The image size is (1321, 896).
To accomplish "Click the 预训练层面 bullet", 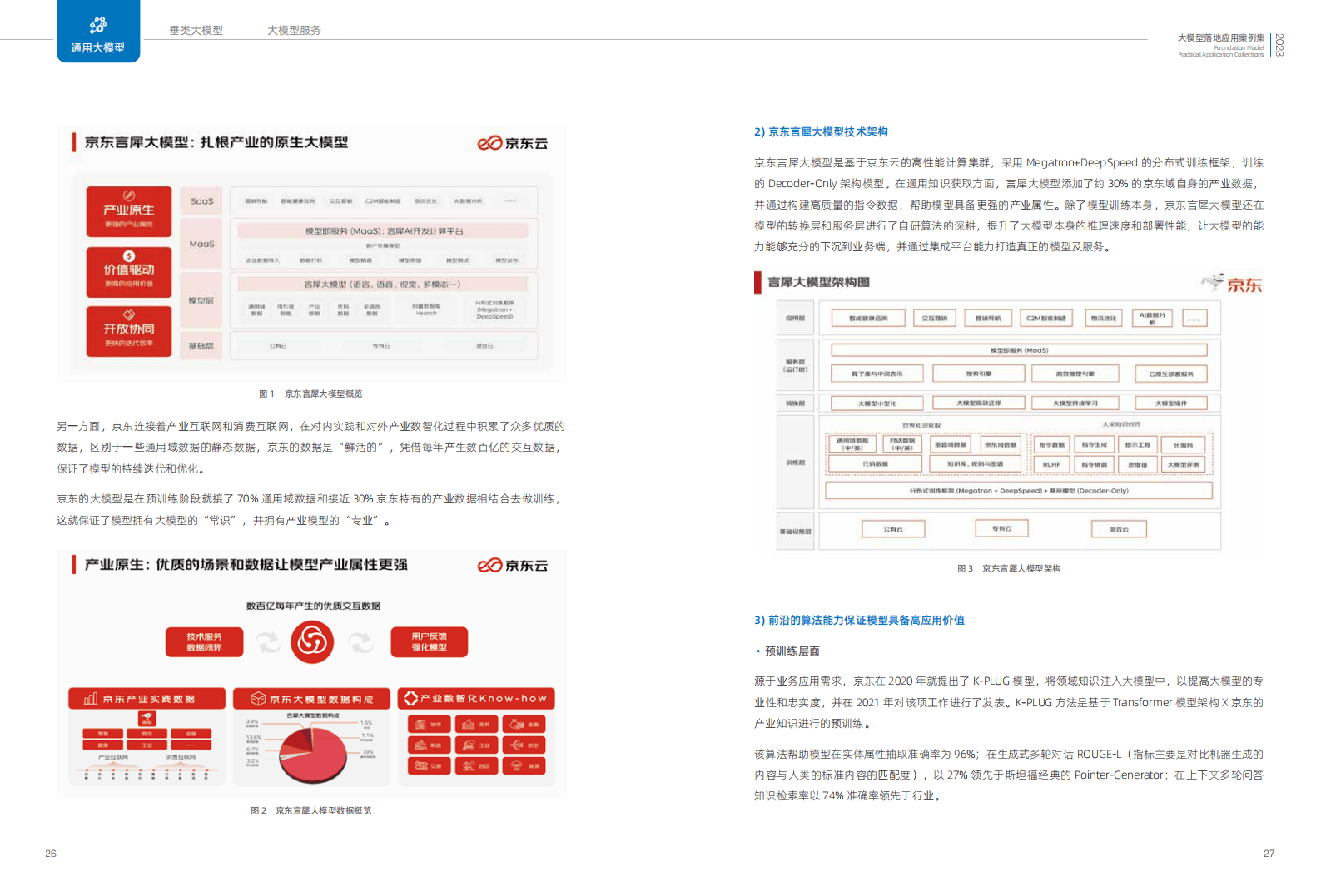I will [787, 651].
